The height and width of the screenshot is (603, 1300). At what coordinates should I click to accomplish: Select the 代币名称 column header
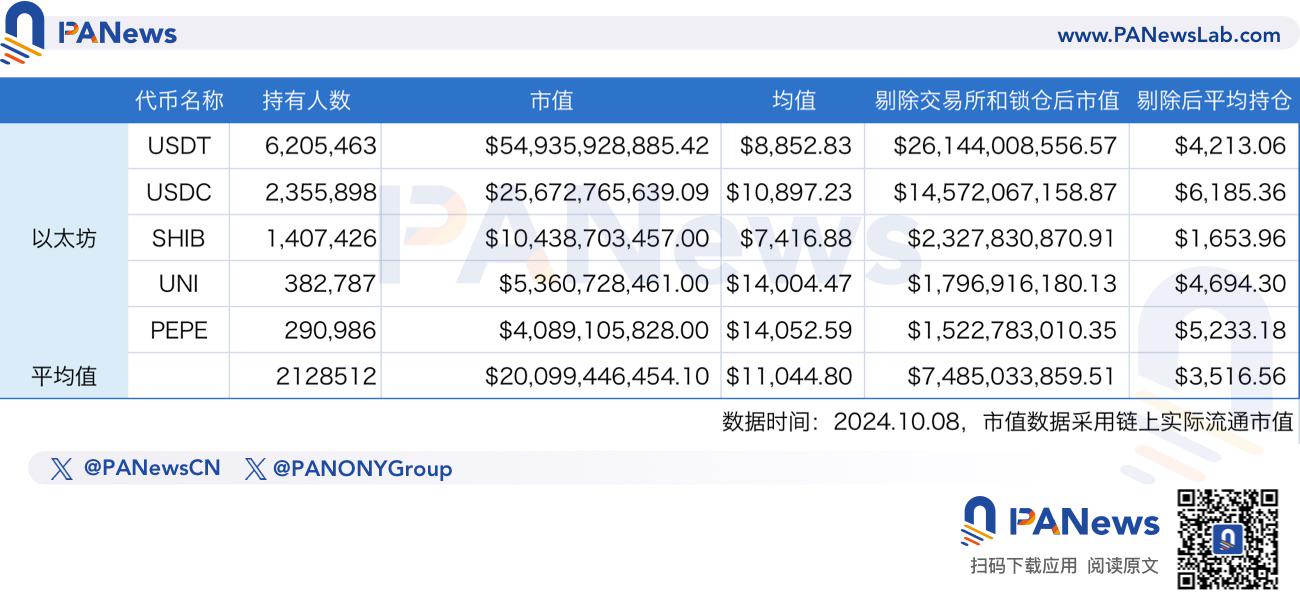pyautogui.click(x=179, y=100)
